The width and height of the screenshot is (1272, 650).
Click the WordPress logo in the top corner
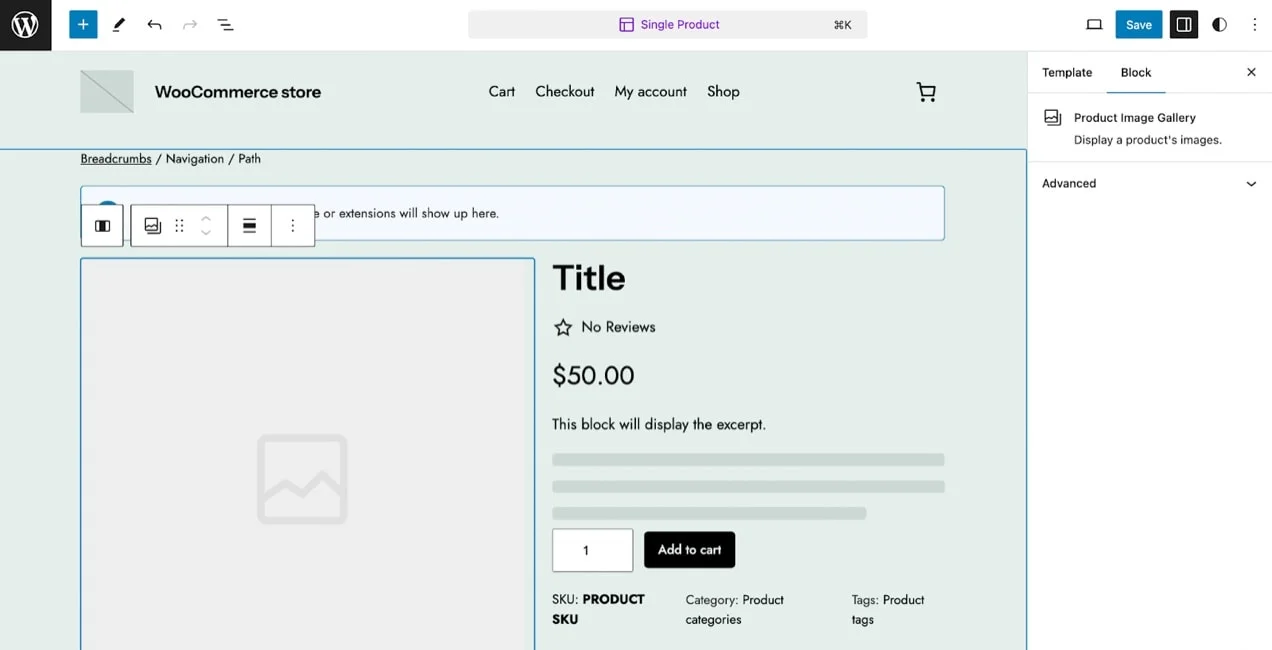pos(25,24)
